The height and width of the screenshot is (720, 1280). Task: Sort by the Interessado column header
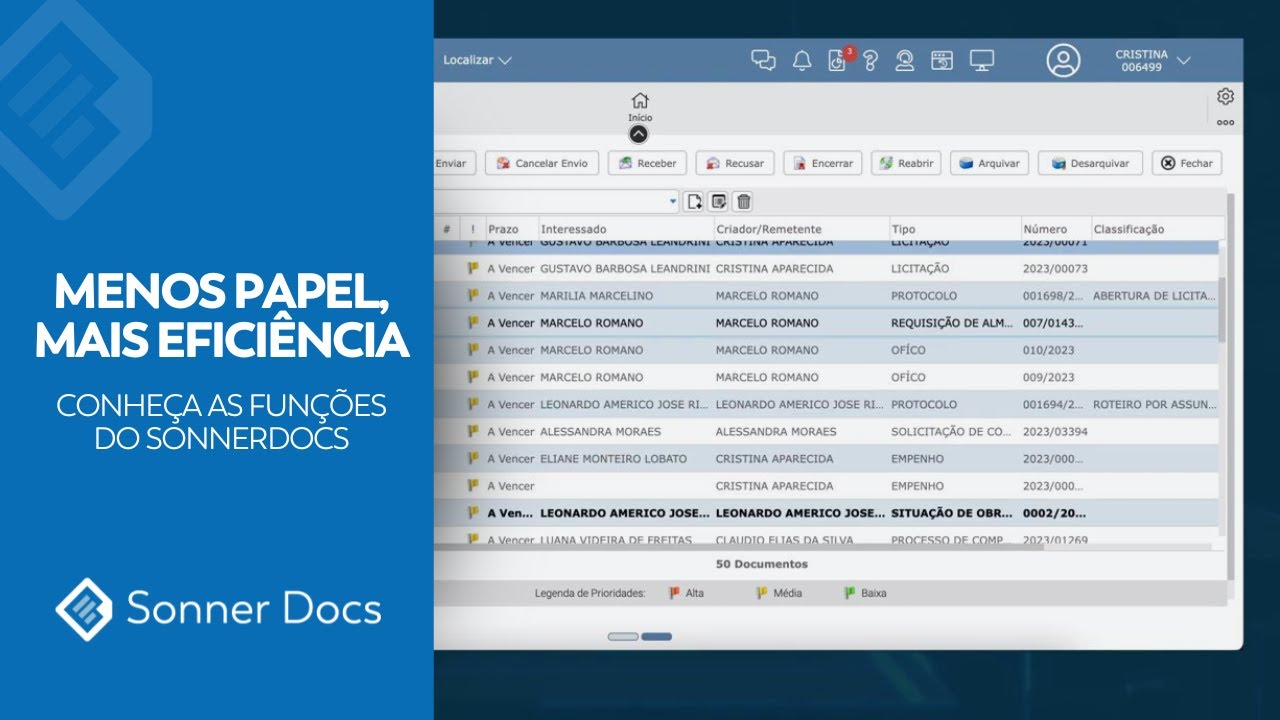tap(626, 229)
